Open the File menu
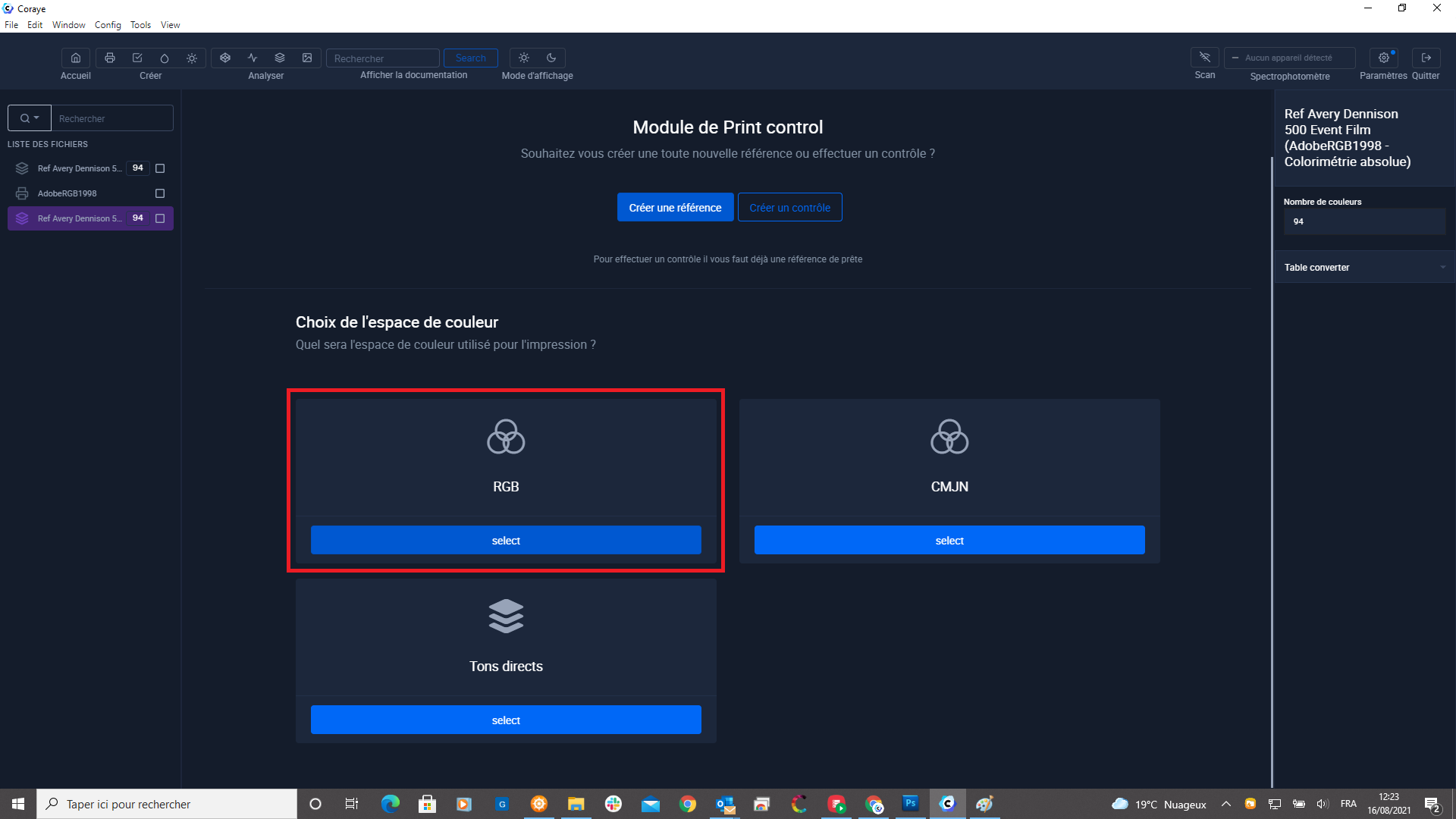The height and width of the screenshot is (819, 1456). (11, 25)
